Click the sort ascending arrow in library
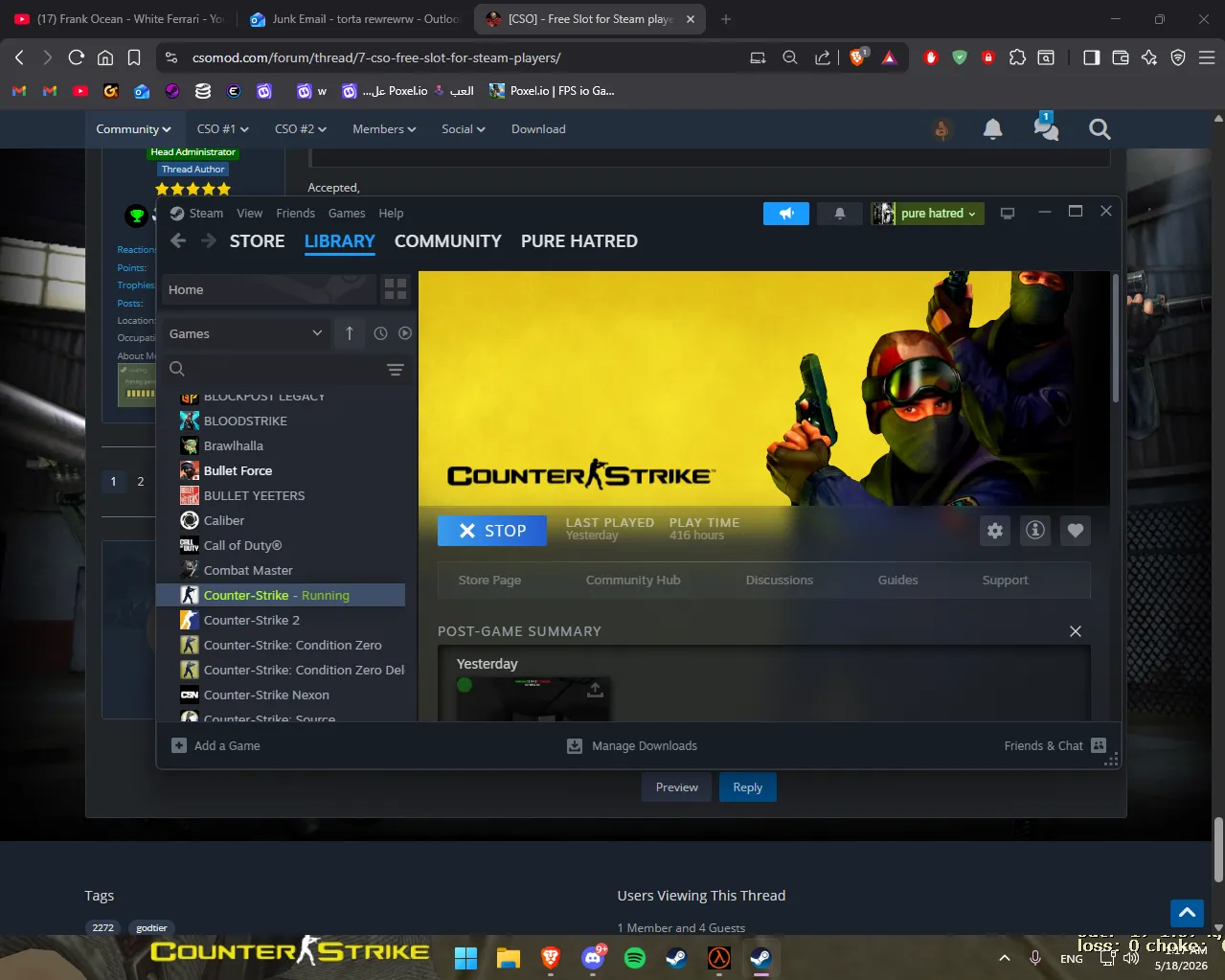Viewport: 1225px width, 980px height. point(350,333)
